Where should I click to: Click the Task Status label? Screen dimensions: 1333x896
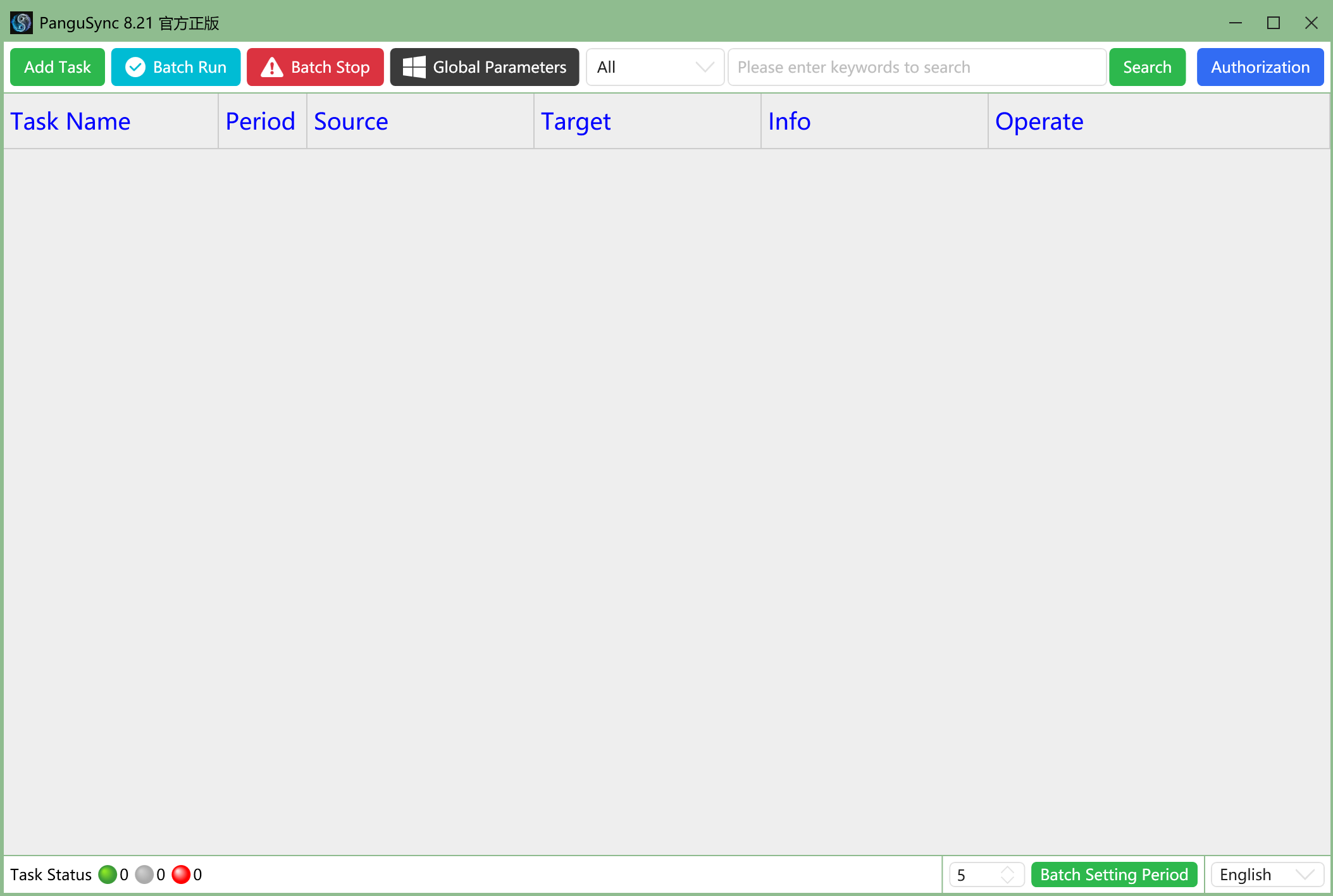[x=51, y=875]
